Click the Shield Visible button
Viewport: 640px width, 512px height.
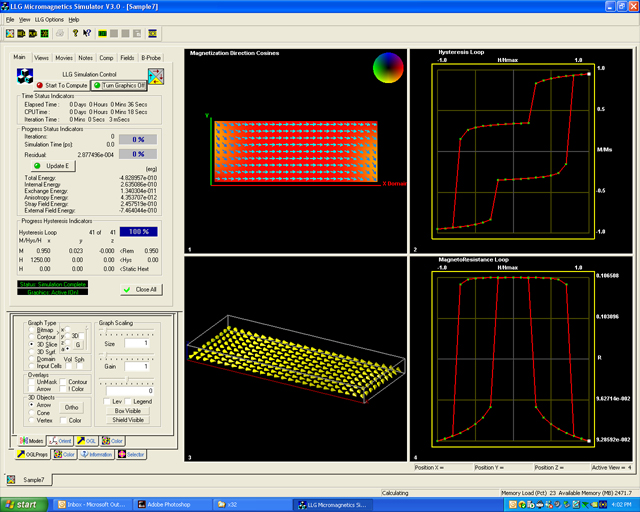(128, 420)
